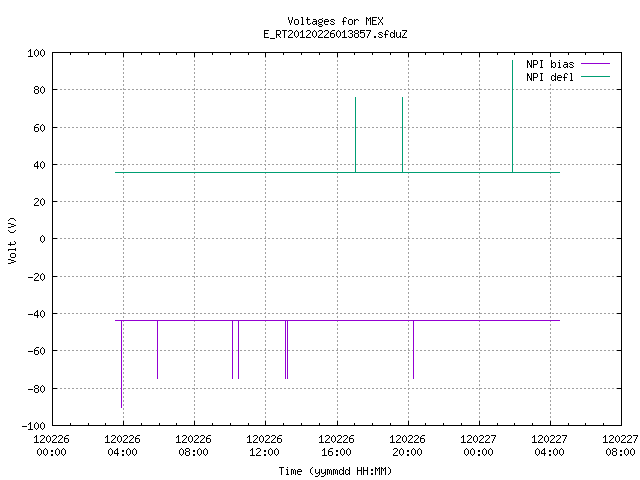Click the y-axis tick label -40
This screenshot has height=480, width=640.
(36, 314)
